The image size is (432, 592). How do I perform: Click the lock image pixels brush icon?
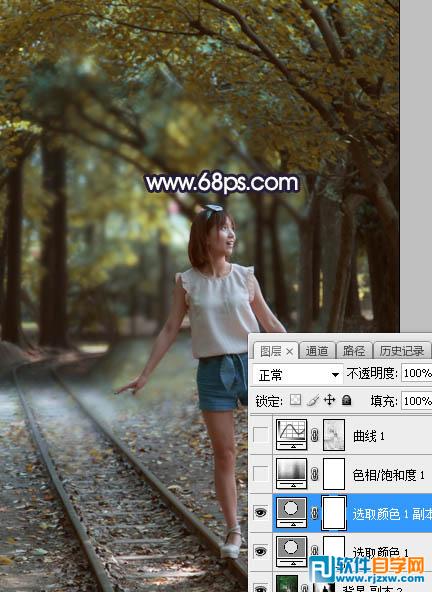point(313,400)
